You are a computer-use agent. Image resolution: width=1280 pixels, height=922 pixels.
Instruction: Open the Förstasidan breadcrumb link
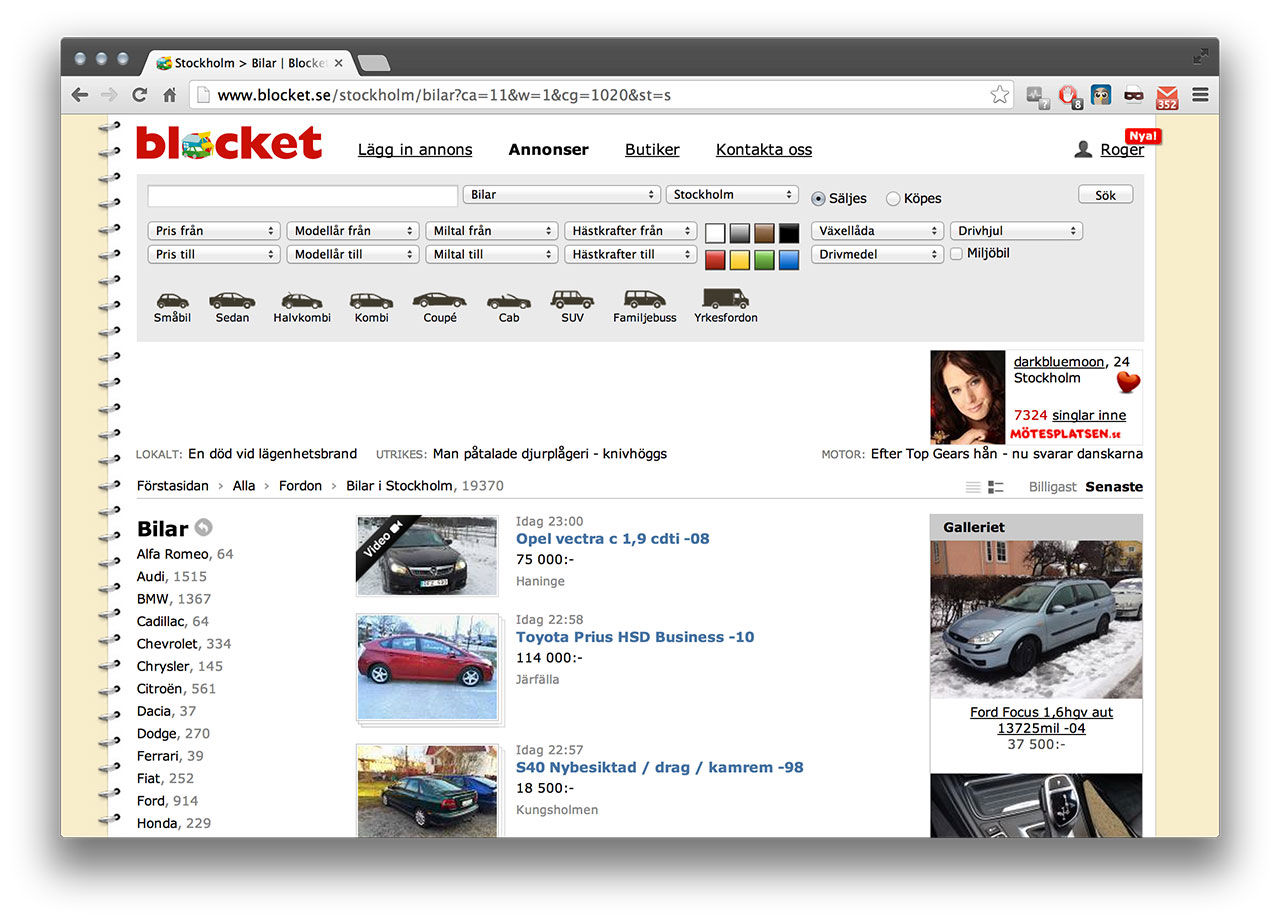tap(173, 486)
